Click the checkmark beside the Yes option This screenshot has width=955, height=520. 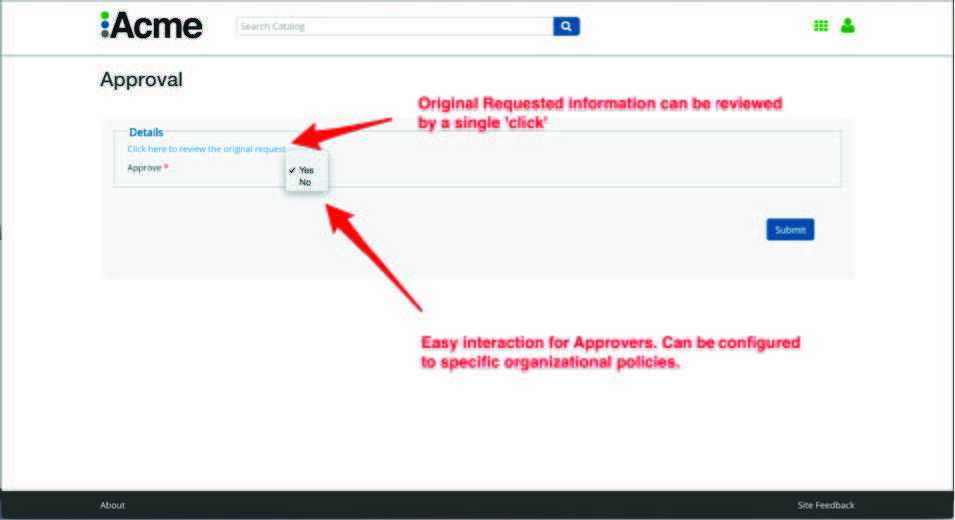point(291,170)
